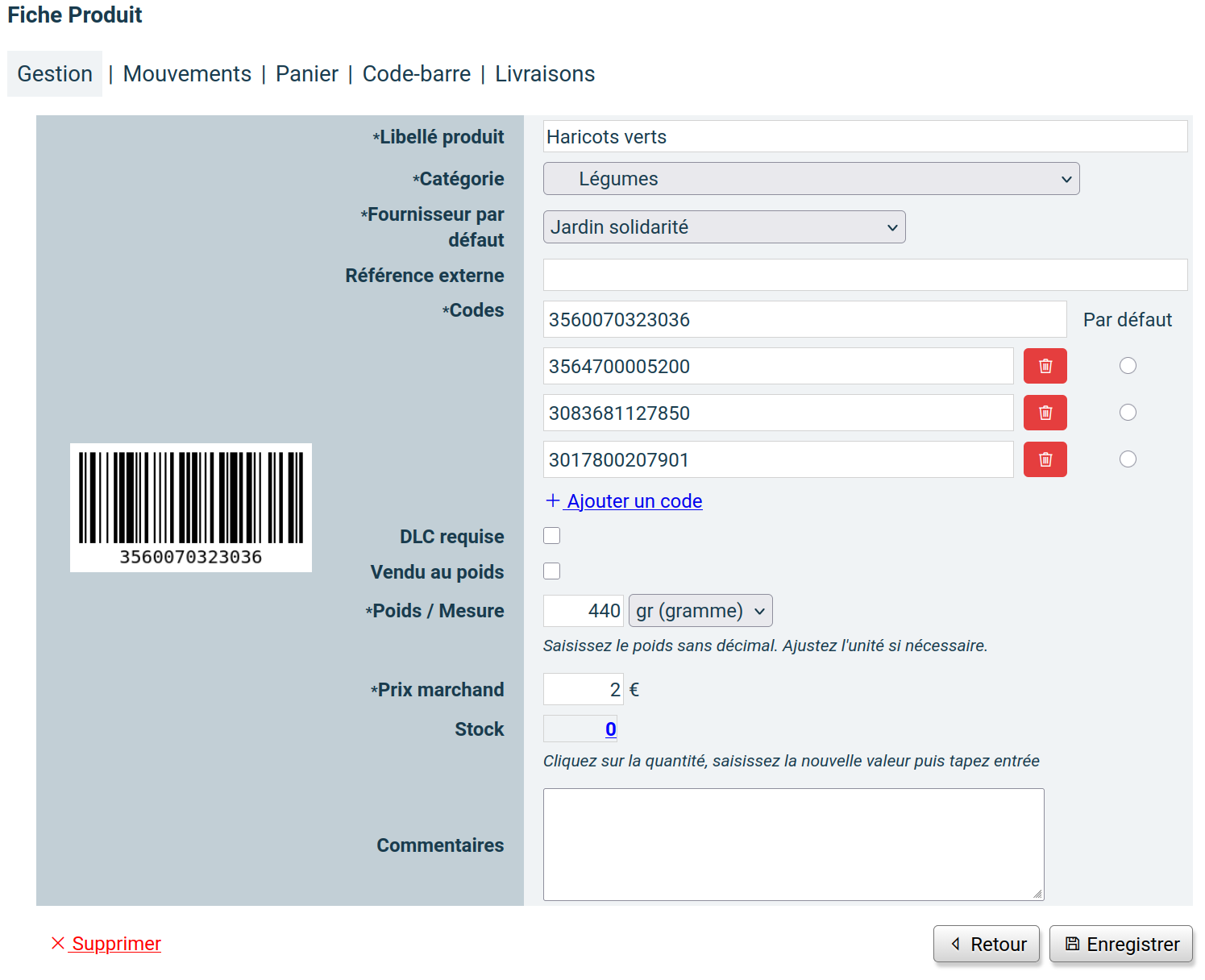Open the Catégorie dropdown showing Légumes
1205x980 pixels.
click(811, 179)
